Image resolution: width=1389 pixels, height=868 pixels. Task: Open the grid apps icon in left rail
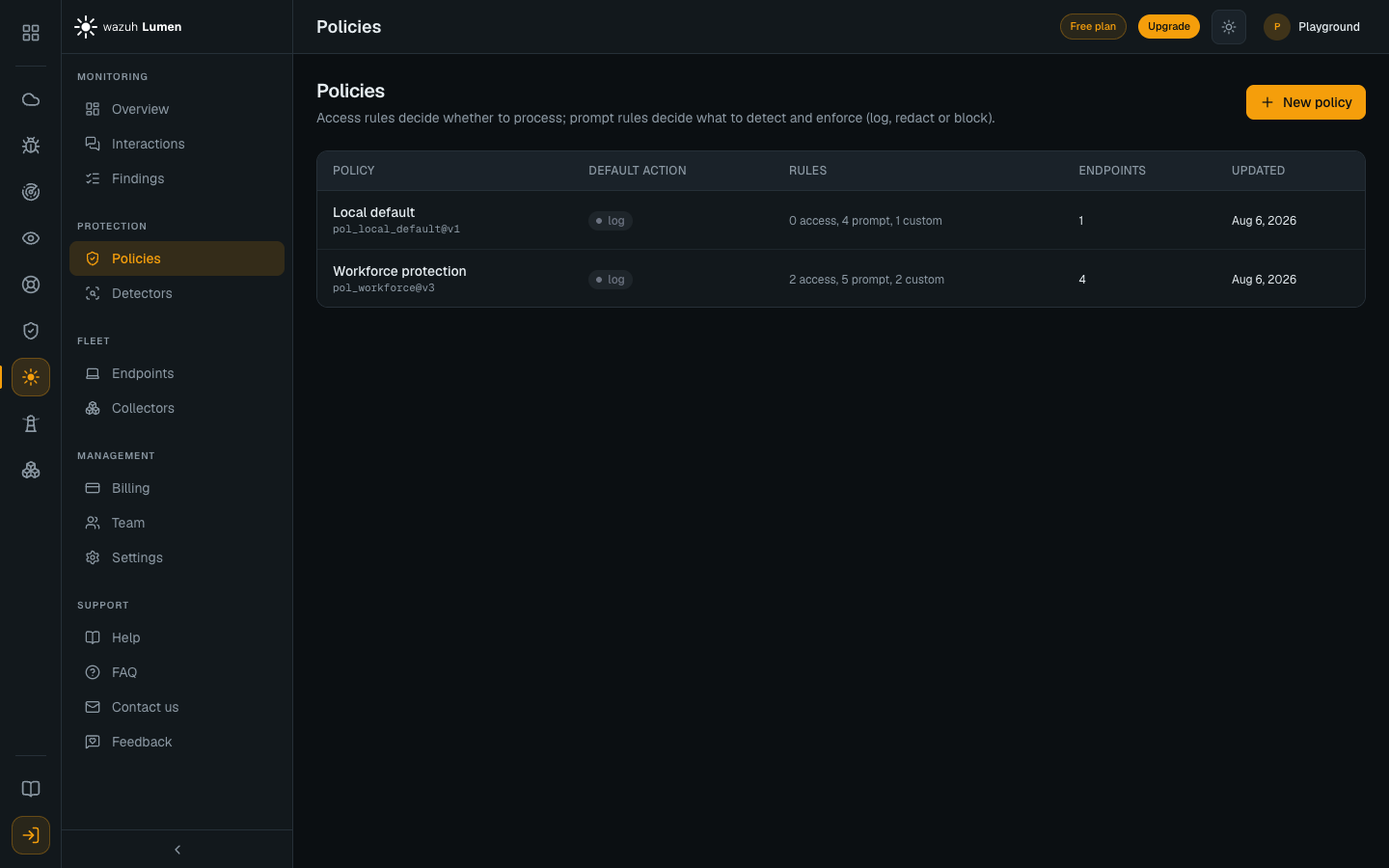[31, 33]
